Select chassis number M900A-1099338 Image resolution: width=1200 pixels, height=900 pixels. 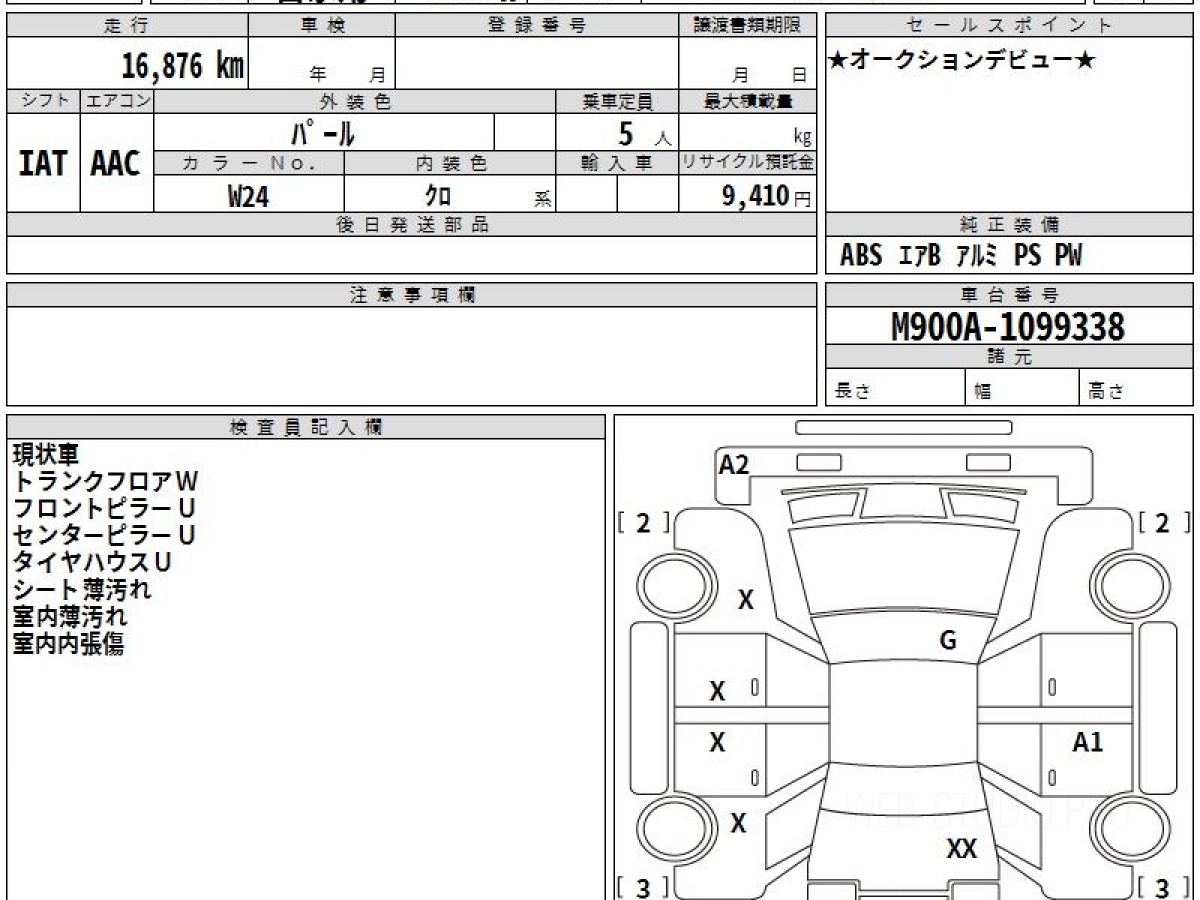pyautogui.click(x=1008, y=327)
